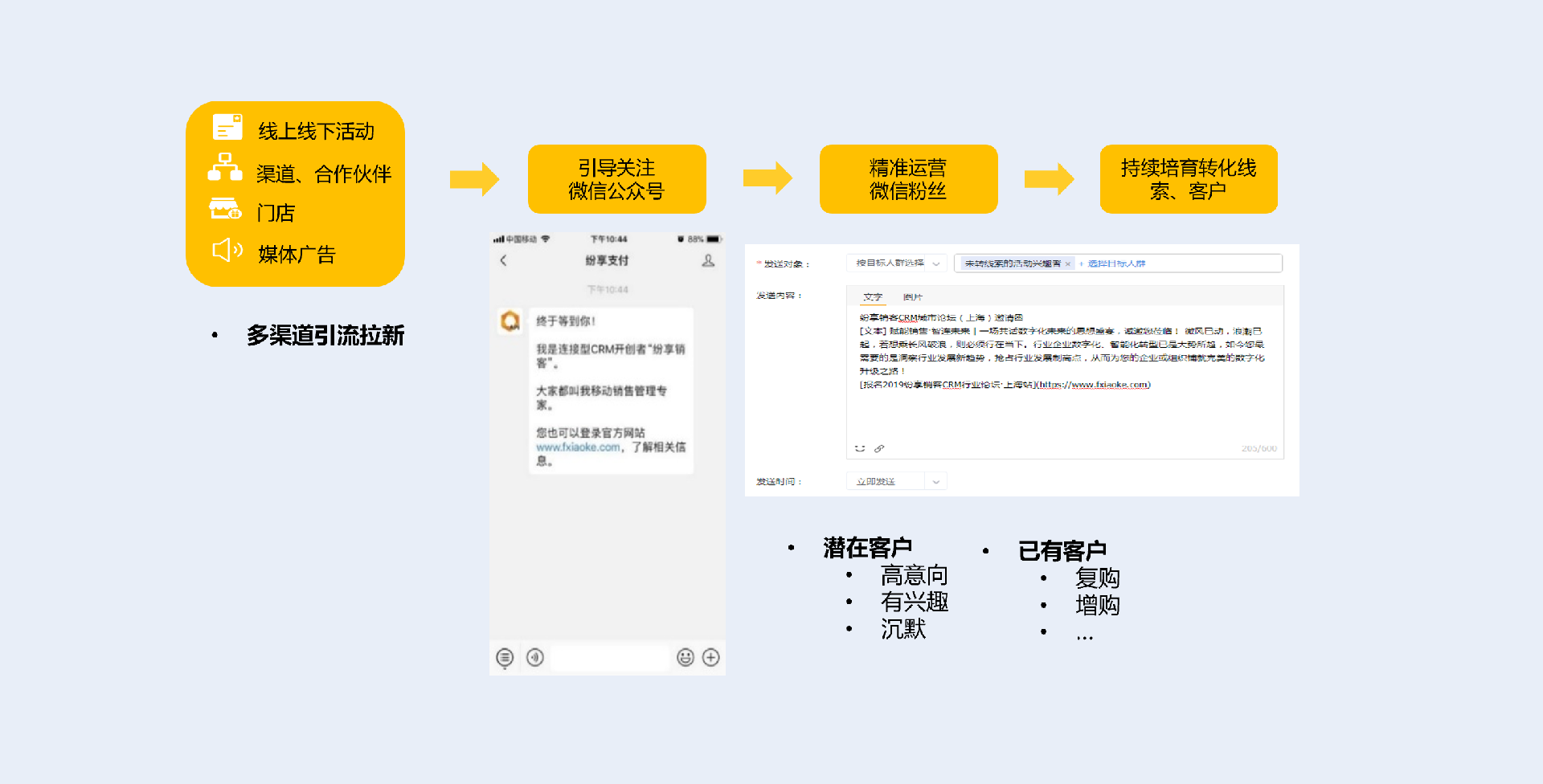
Task: Open the 立即发送 send time dropdown
Action: click(x=897, y=481)
